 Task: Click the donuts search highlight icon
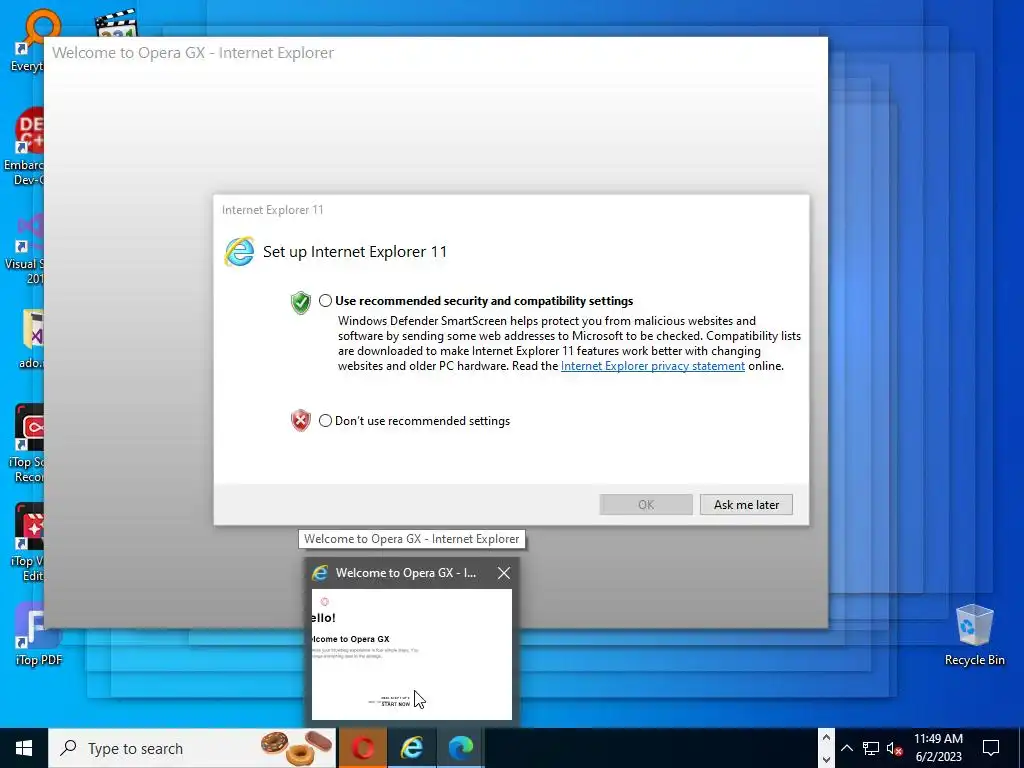(x=296, y=748)
